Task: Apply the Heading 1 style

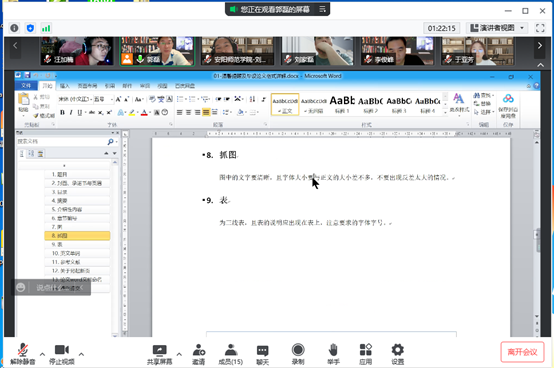Action: pos(342,104)
